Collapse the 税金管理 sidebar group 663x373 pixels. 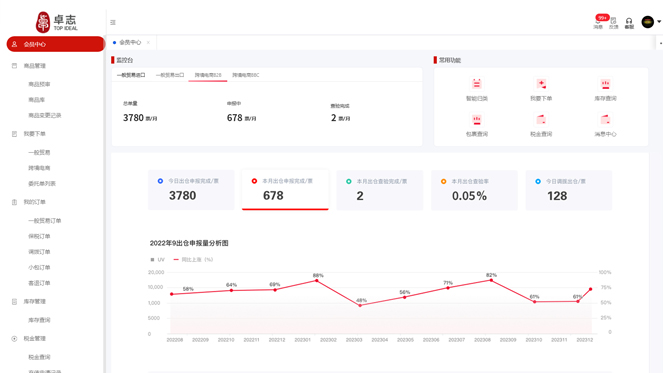click(35, 338)
